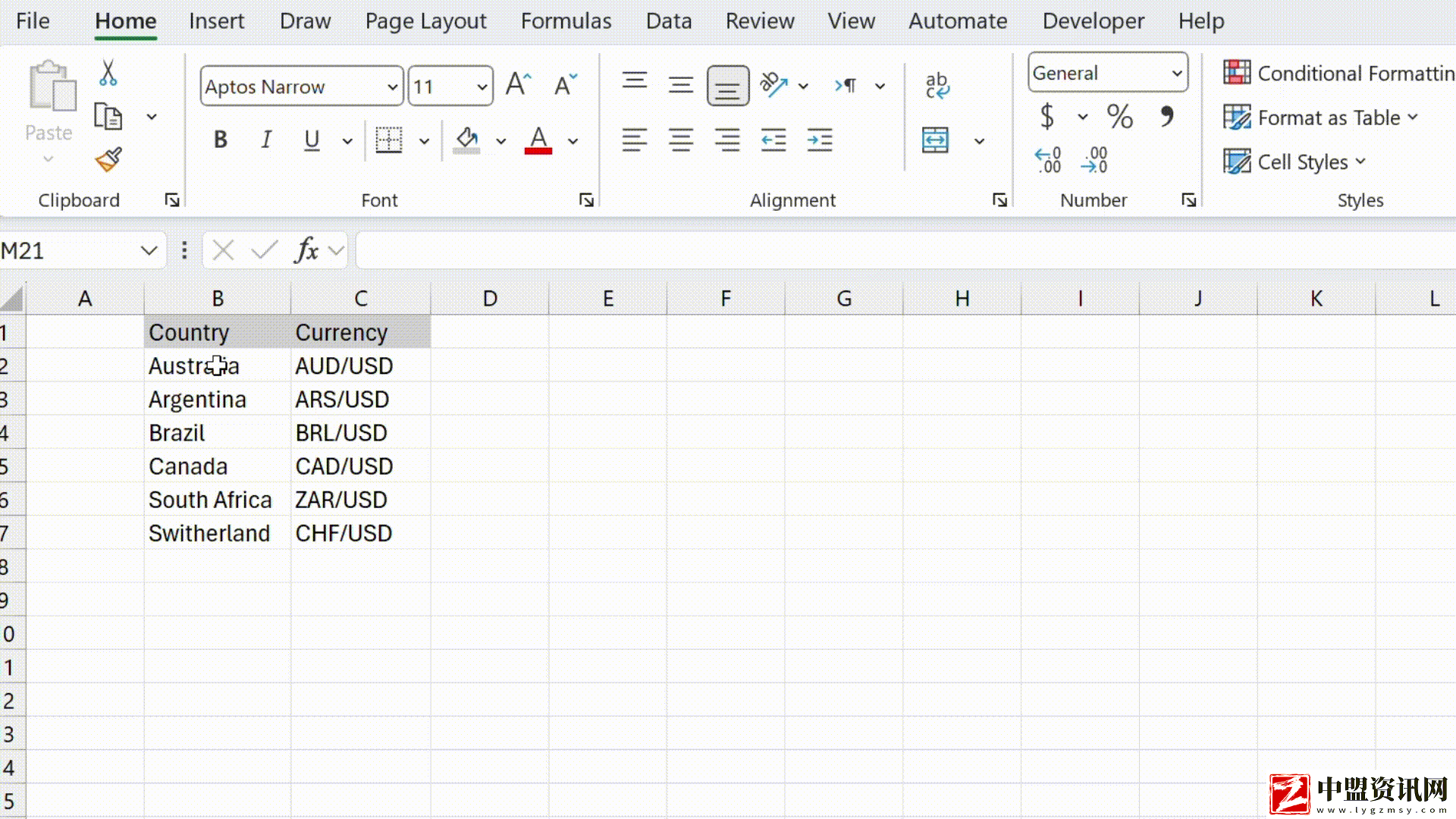This screenshot has width=1456, height=819.
Task: Switch to the Insert tab
Action: [x=216, y=20]
